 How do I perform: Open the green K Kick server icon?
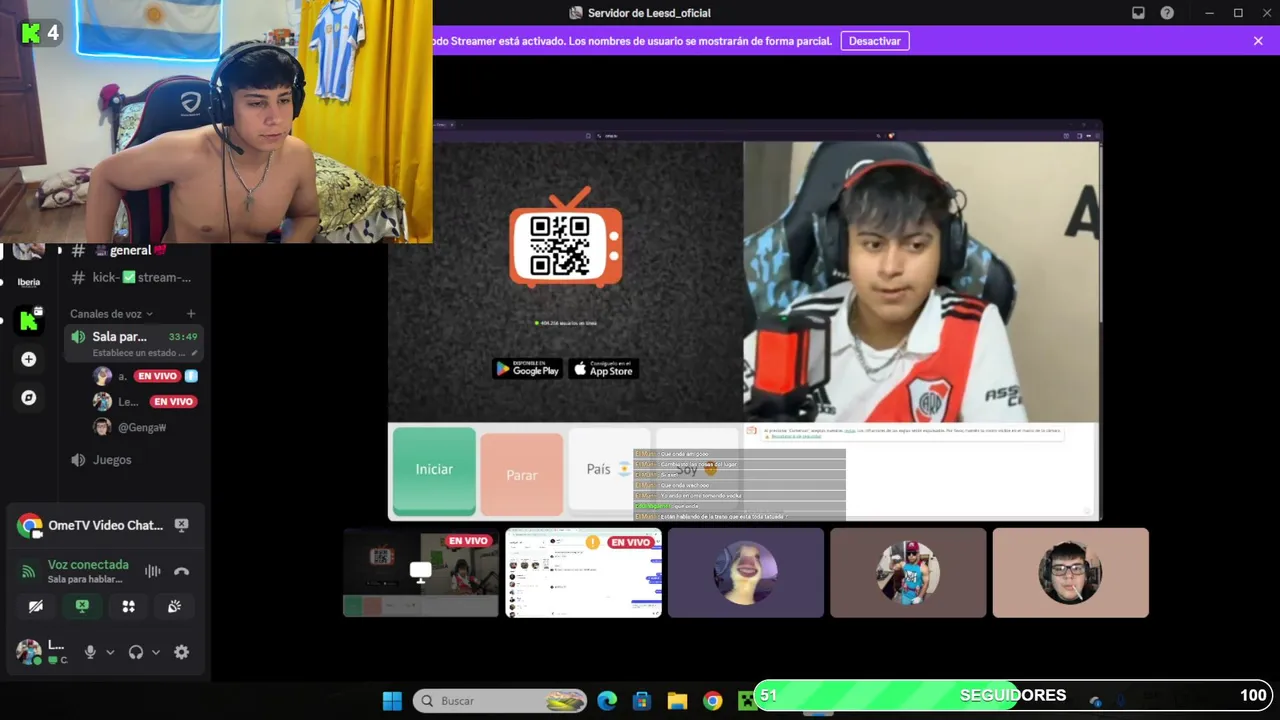click(29, 320)
